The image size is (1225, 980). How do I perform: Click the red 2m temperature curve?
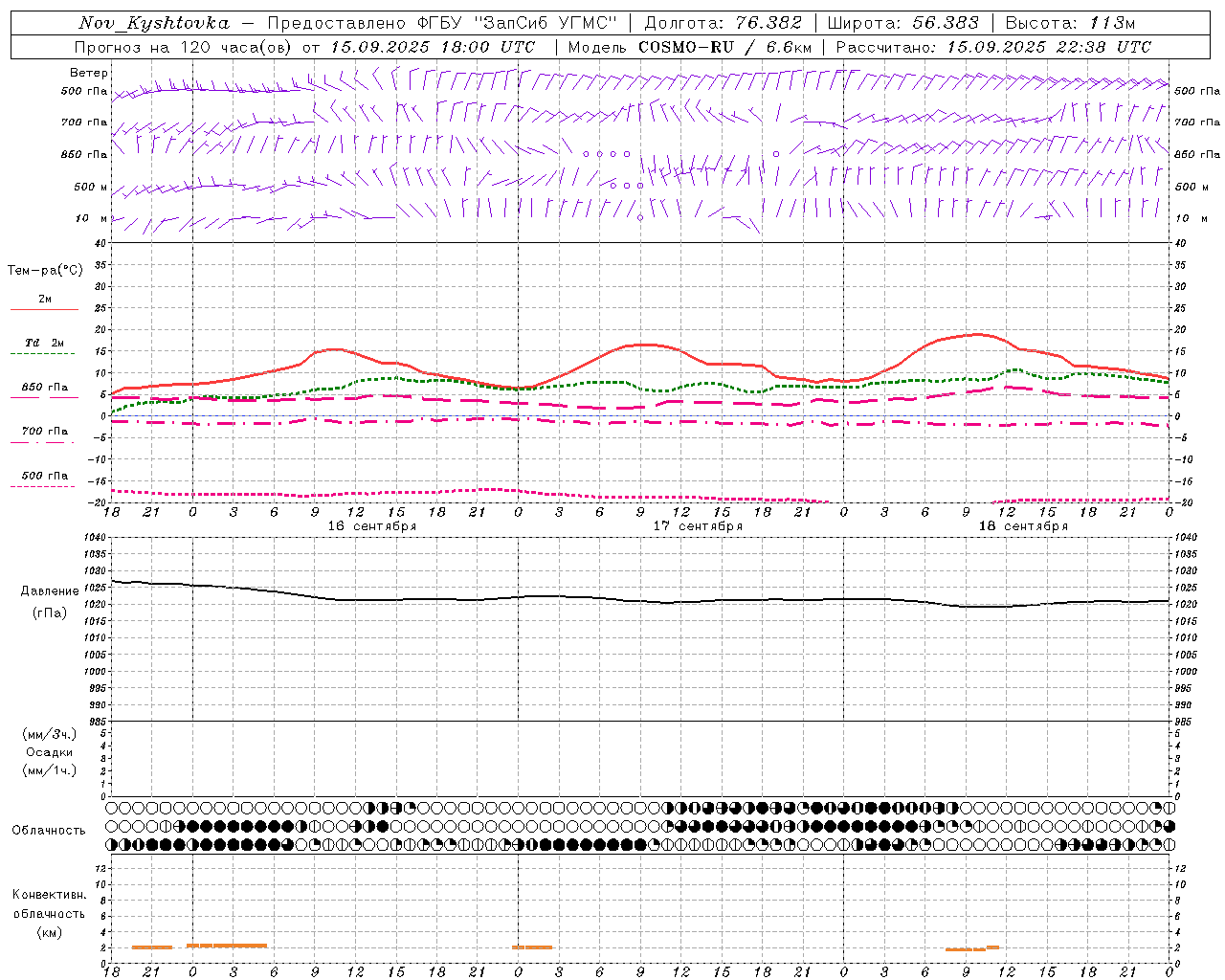click(x=641, y=345)
